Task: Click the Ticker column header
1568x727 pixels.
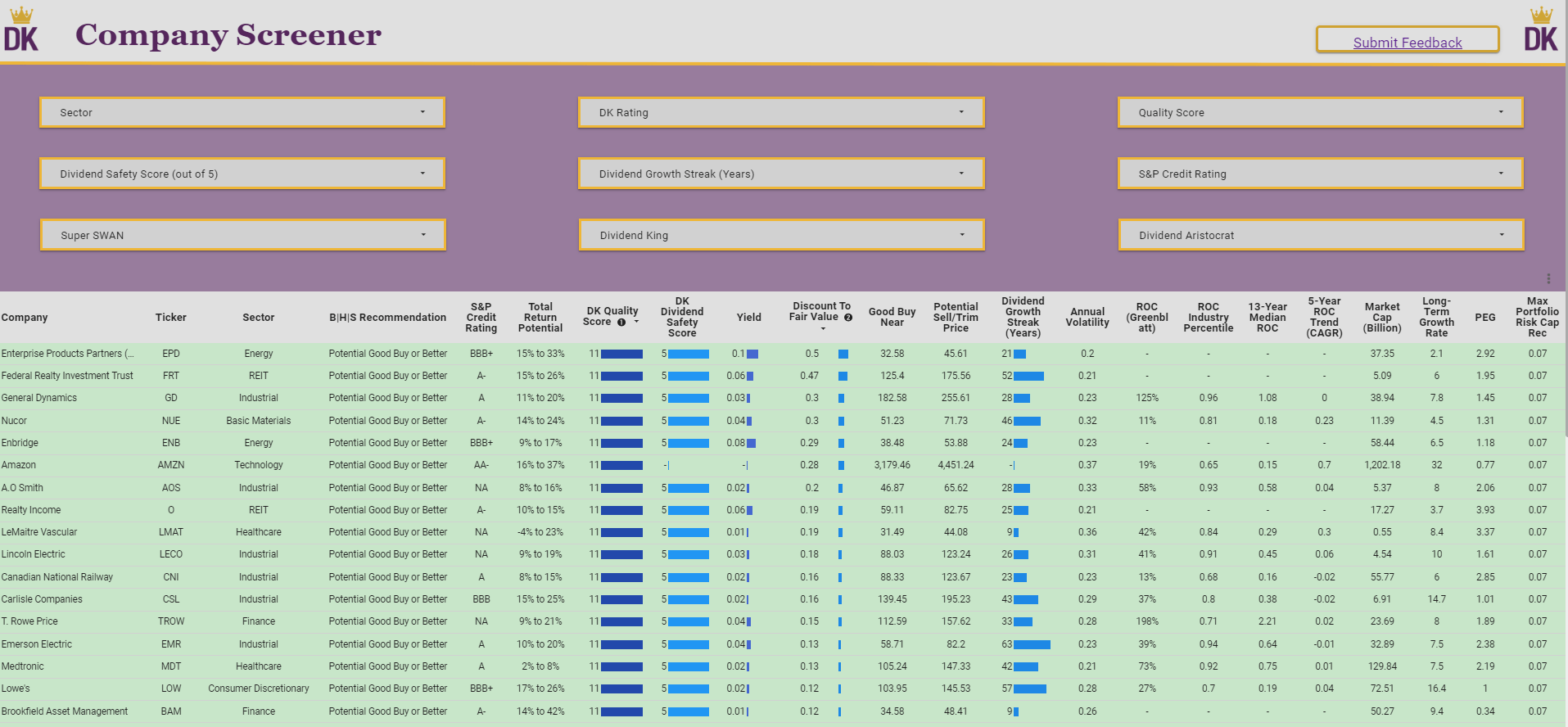Action: click(171, 318)
